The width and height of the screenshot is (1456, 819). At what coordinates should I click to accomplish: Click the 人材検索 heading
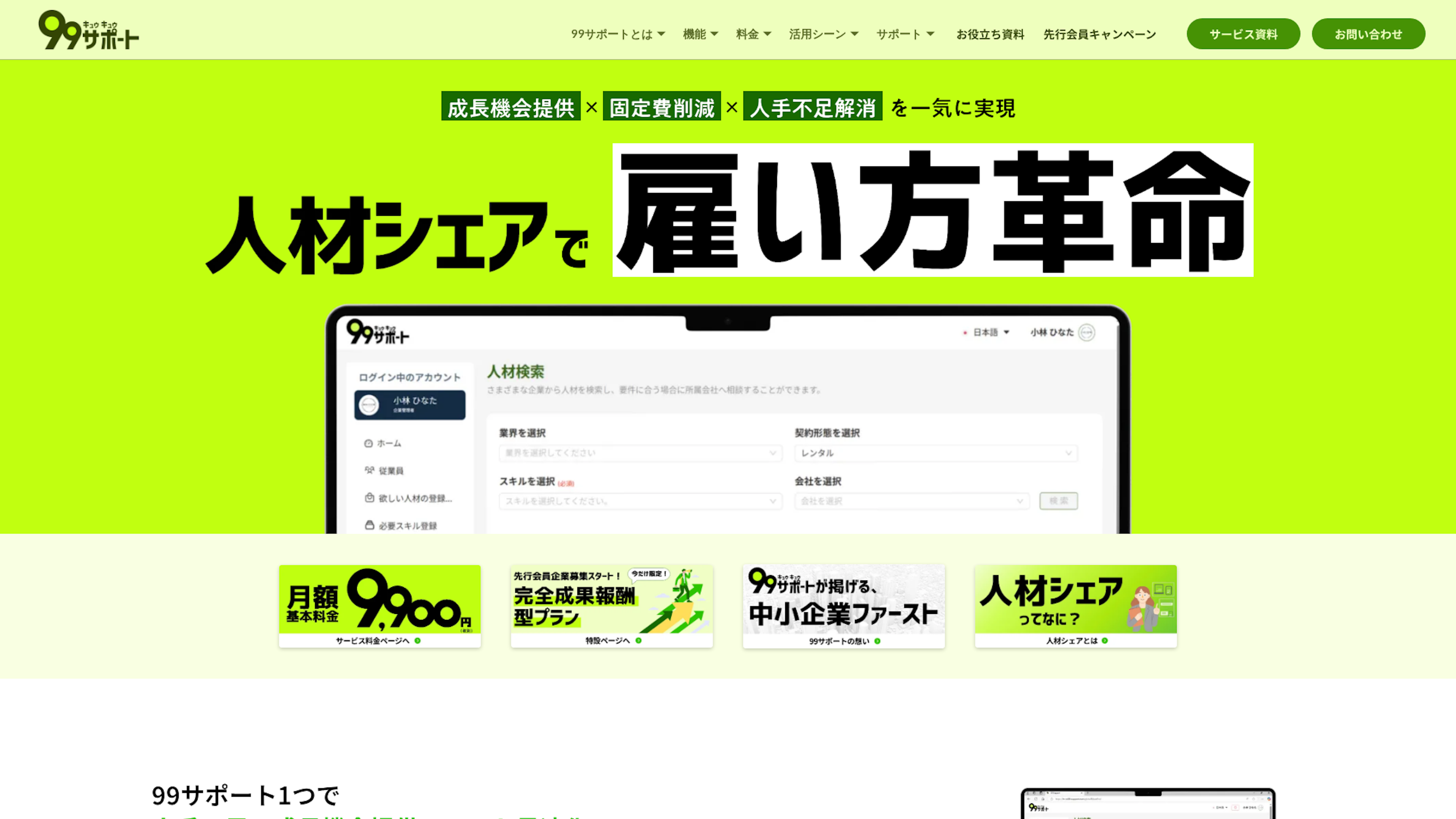[516, 372]
